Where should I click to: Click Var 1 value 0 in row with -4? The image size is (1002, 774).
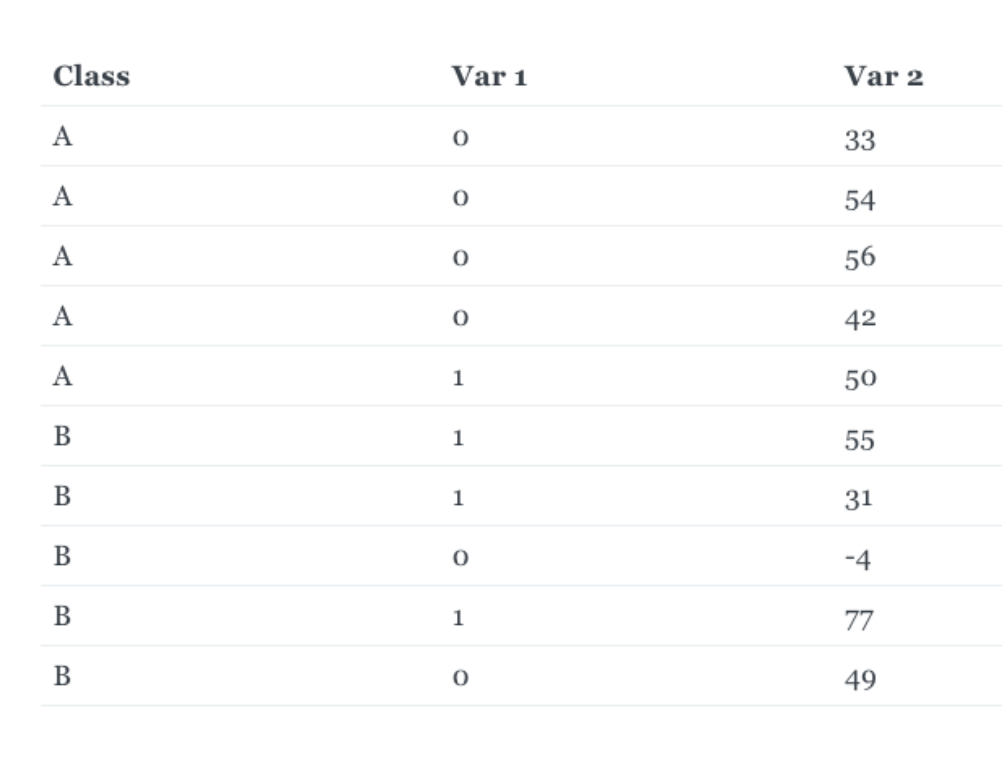(x=461, y=557)
